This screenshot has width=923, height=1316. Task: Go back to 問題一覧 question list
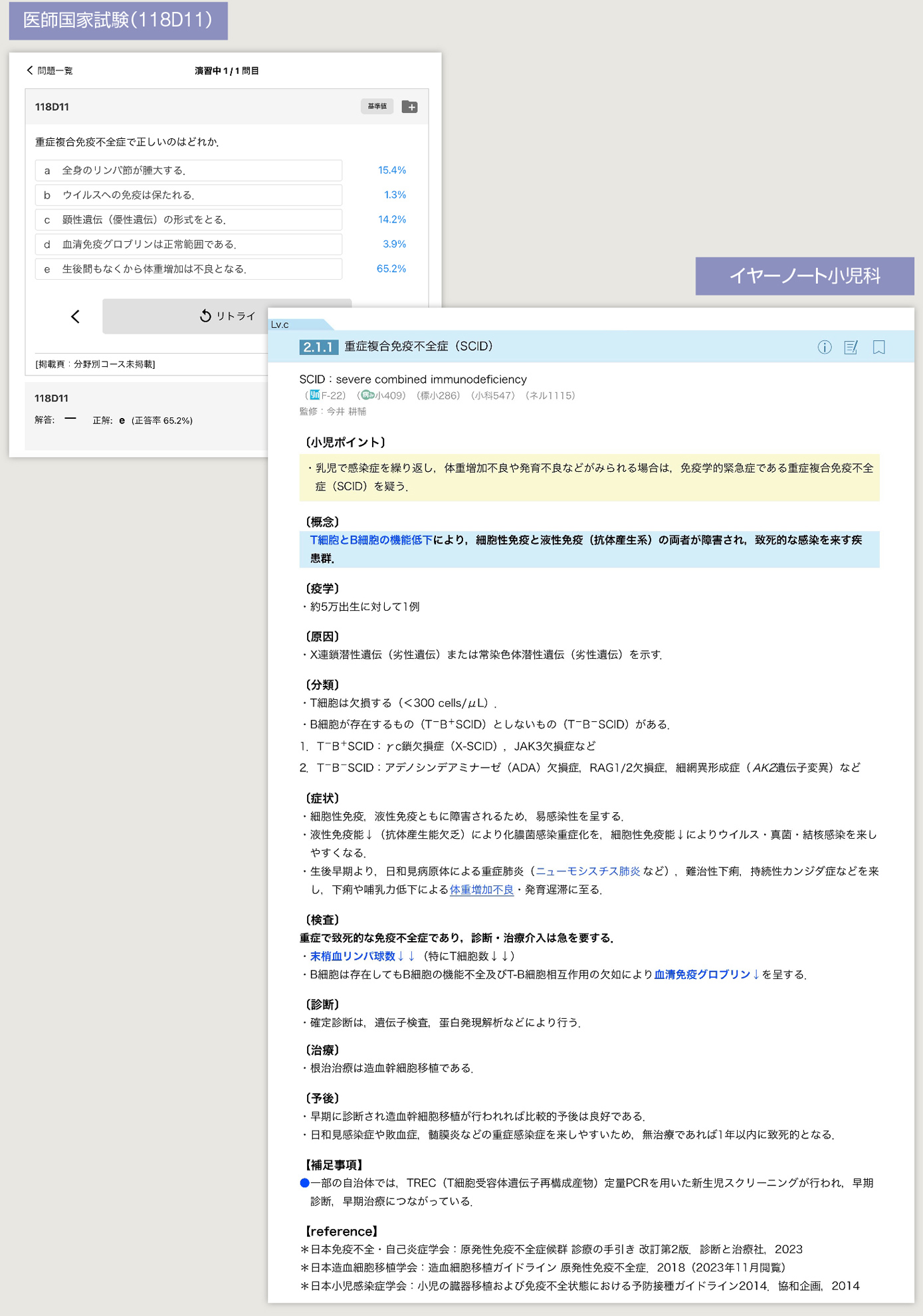[x=49, y=70]
